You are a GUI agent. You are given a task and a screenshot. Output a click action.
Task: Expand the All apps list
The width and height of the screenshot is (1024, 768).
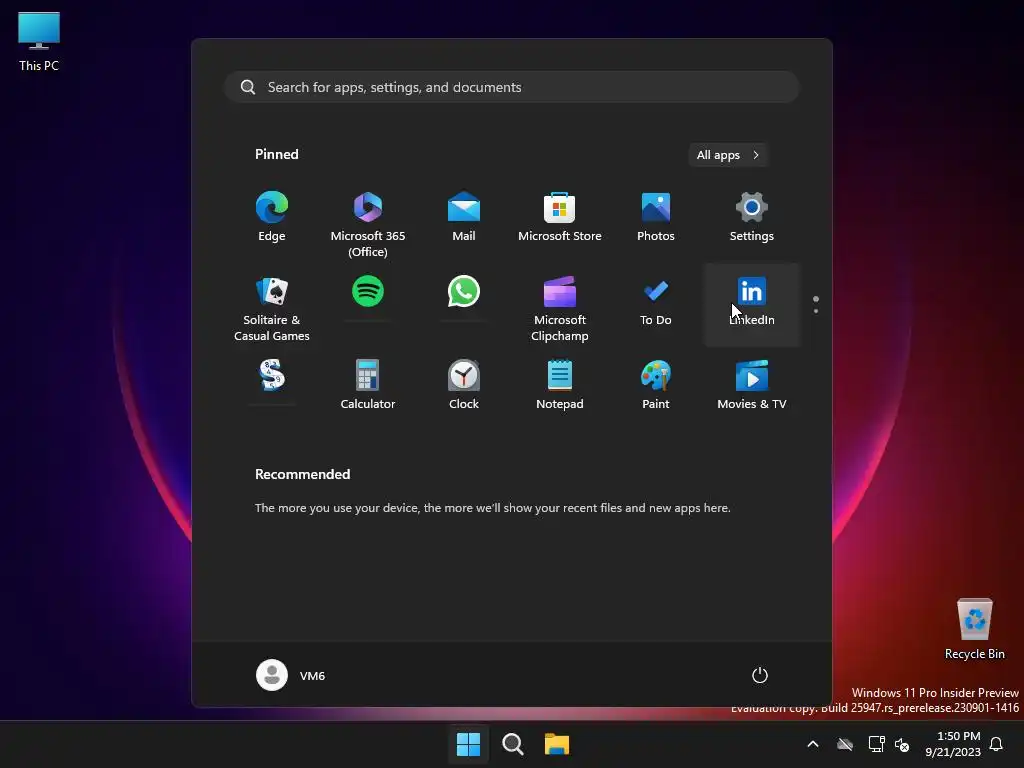point(728,155)
